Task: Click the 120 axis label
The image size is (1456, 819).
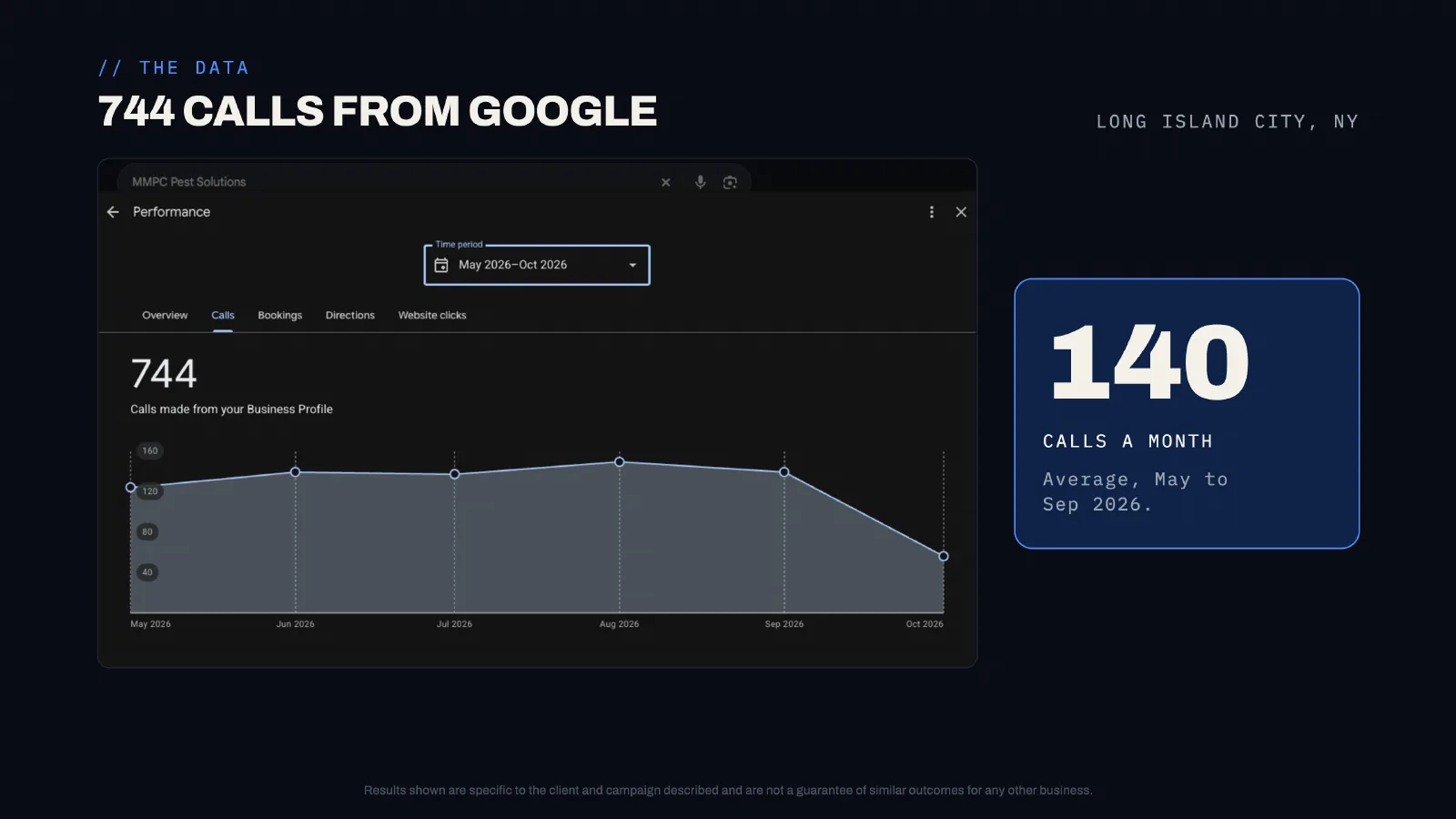Action: (150, 491)
